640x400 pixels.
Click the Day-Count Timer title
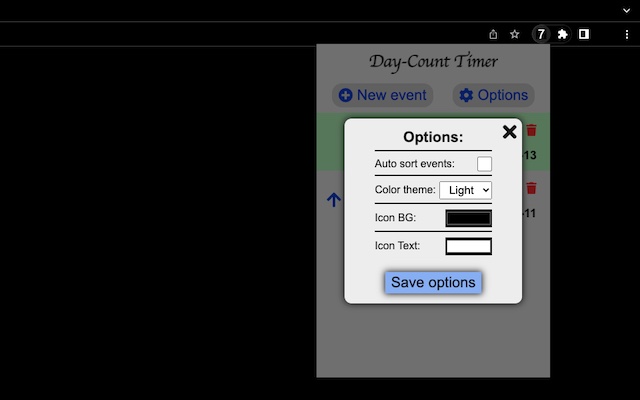point(433,62)
